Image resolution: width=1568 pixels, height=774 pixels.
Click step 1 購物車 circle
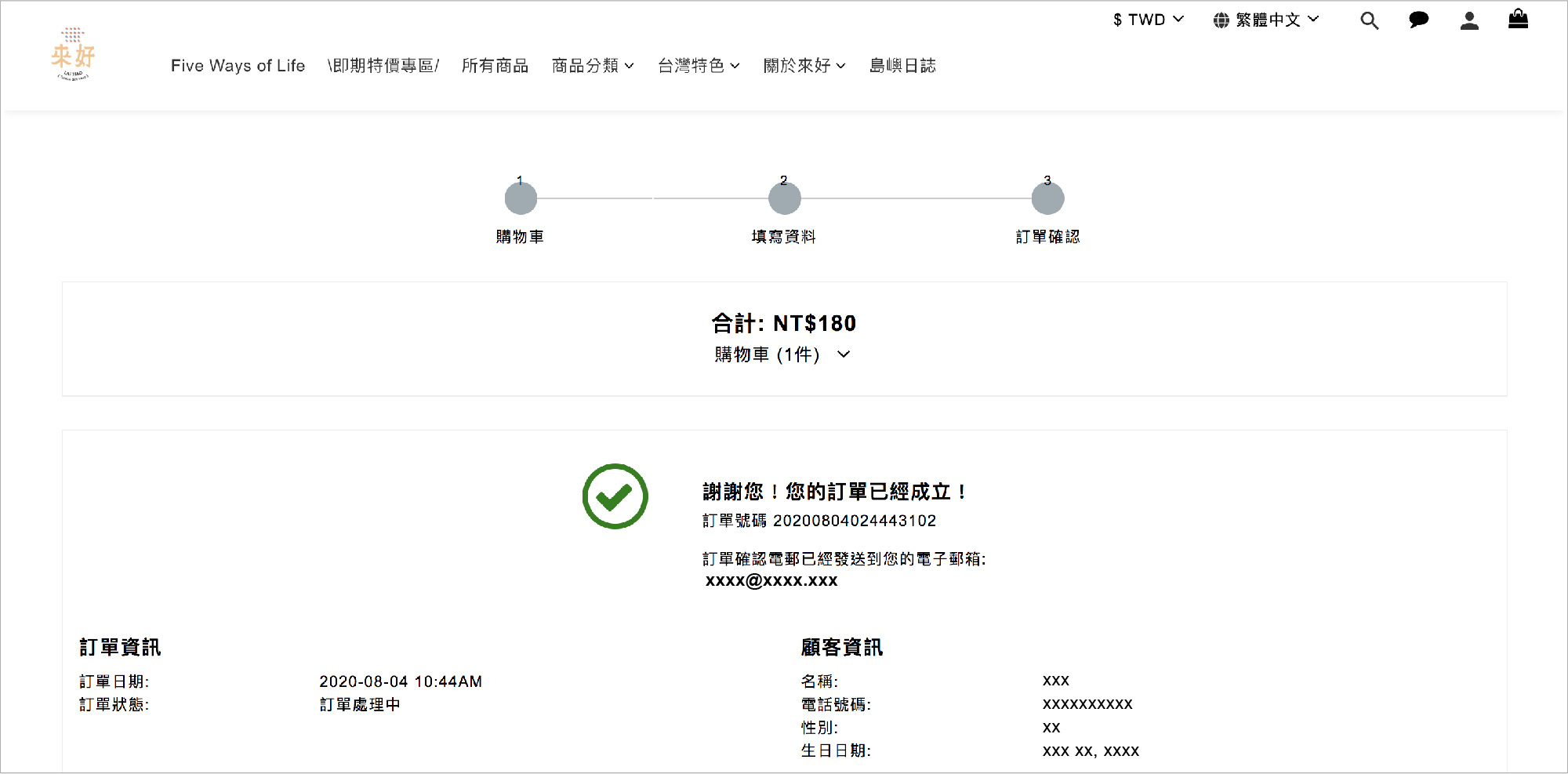pos(521,198)
